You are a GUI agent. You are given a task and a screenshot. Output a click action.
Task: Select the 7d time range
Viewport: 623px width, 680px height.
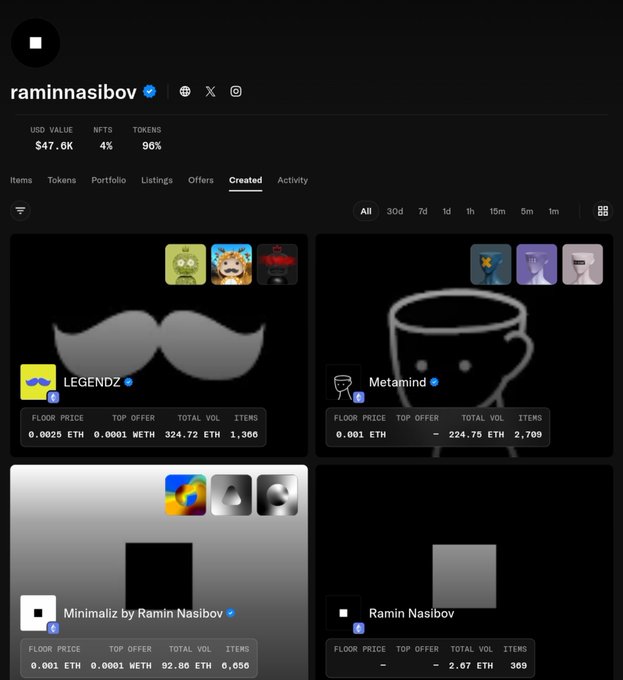click(x=423, y=211)
